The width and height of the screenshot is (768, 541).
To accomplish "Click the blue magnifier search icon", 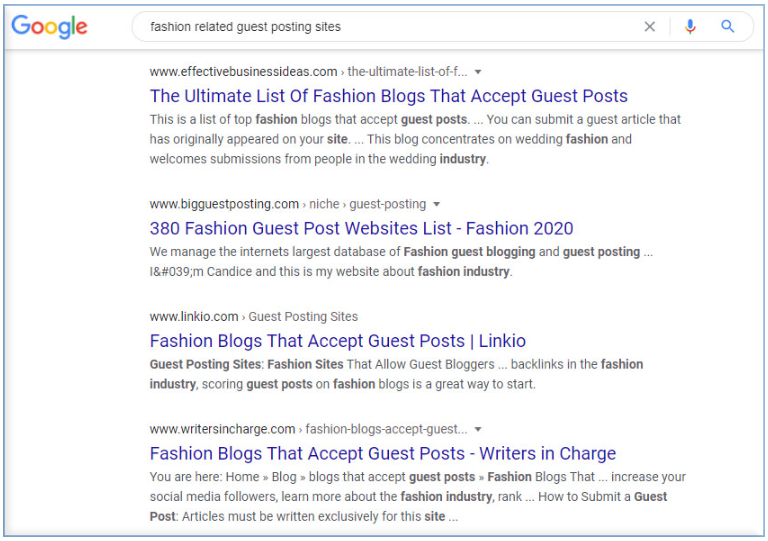I will coord(728,26).
